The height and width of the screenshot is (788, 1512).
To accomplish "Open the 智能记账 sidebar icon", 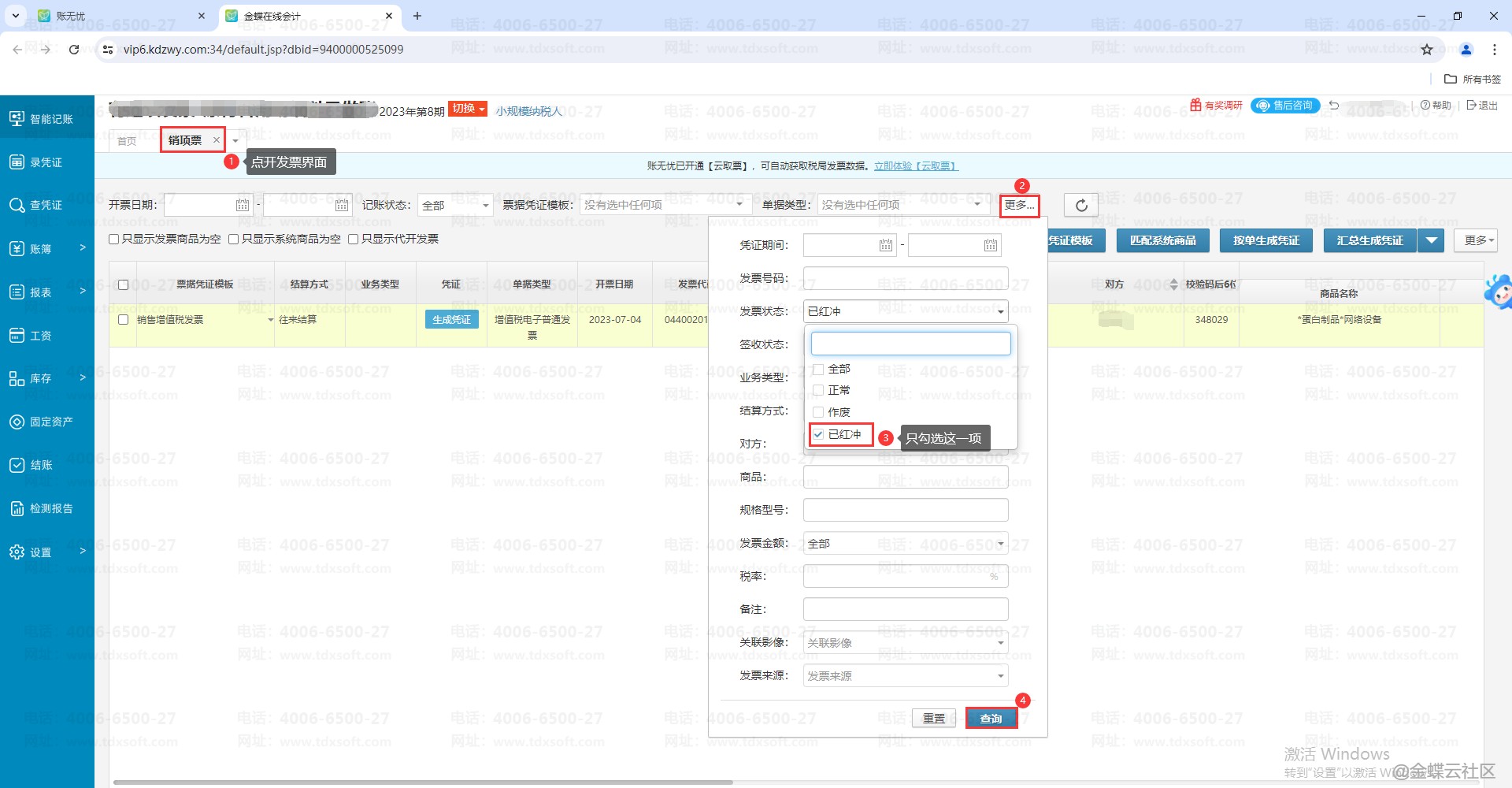I will pyautogui.click(x=17, y=118).
